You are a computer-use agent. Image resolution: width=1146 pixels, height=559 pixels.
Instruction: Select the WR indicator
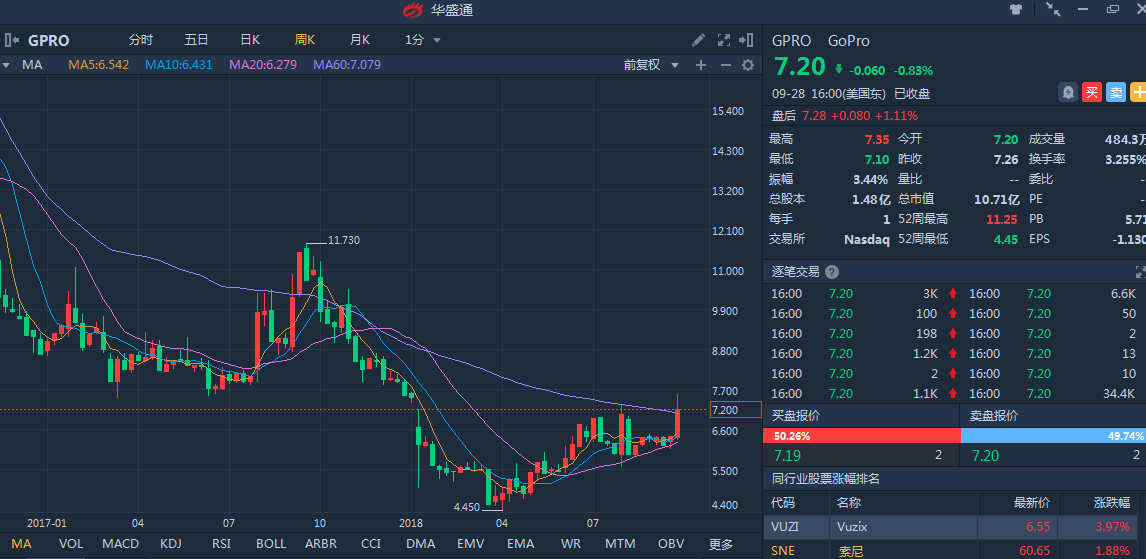click(x=570, y=544)
